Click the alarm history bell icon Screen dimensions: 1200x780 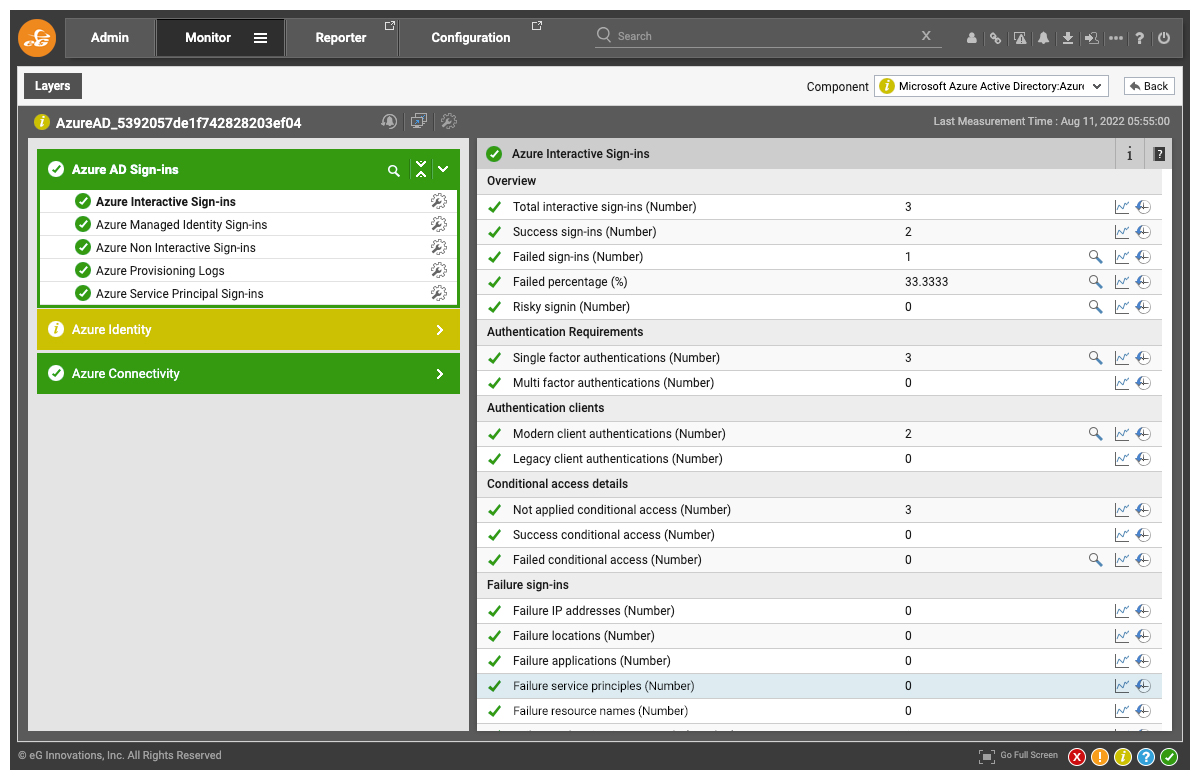coord(389,122)
